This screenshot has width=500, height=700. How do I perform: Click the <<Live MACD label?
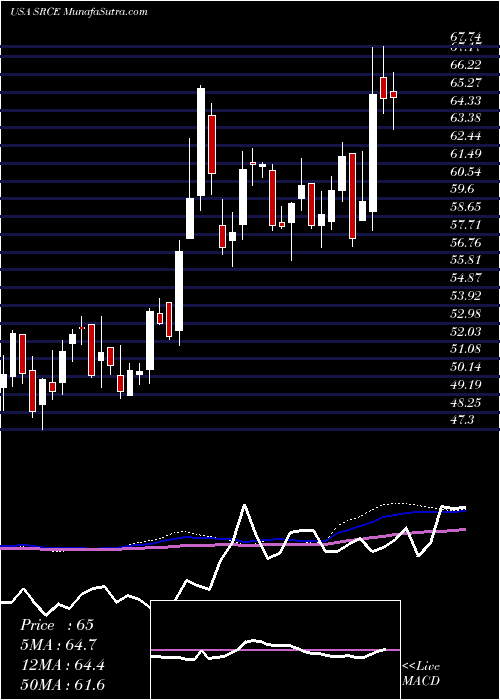[x=421, y=674]
